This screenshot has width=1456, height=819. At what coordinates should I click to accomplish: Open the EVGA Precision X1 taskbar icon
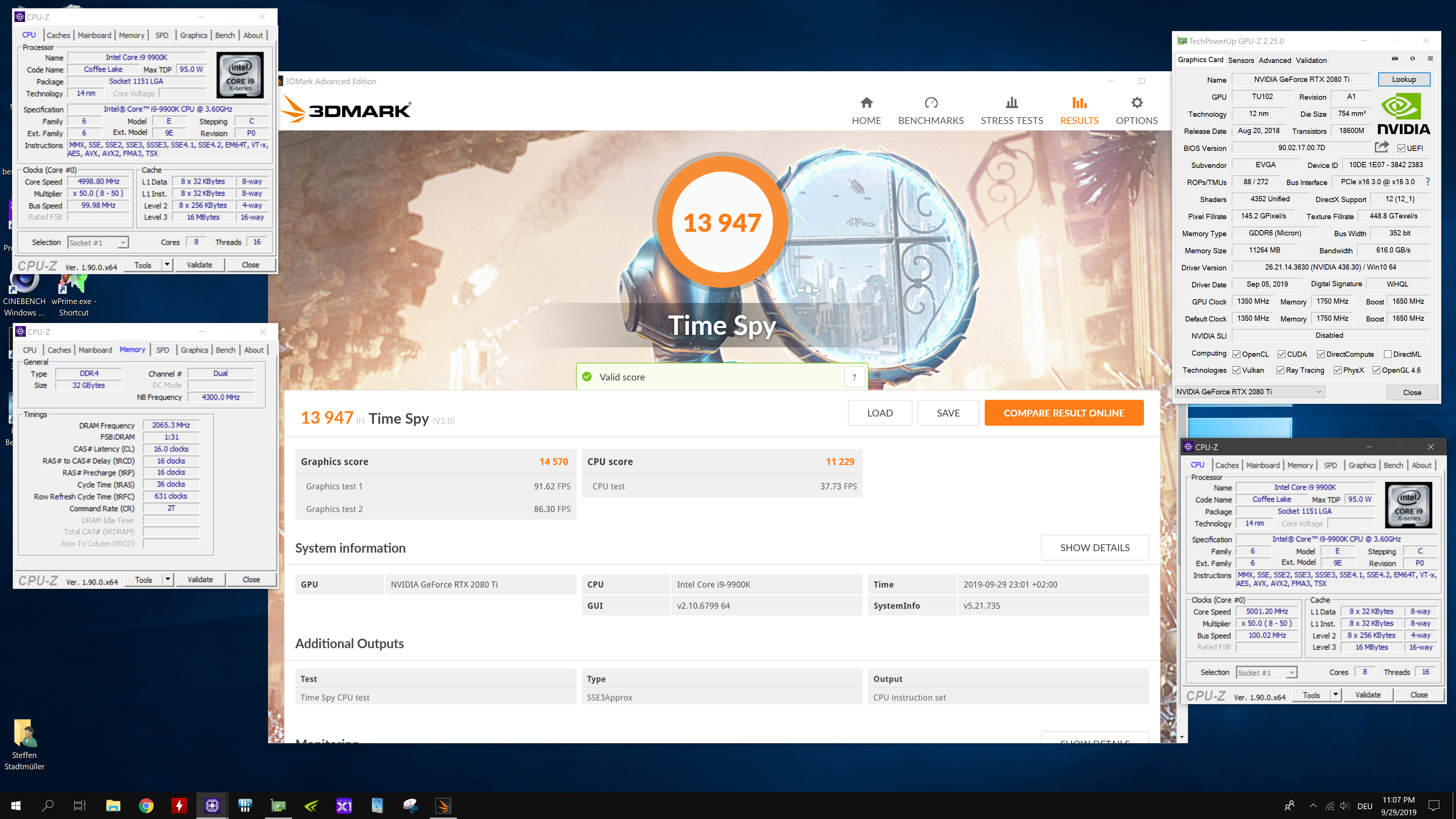tap(344, 805)
